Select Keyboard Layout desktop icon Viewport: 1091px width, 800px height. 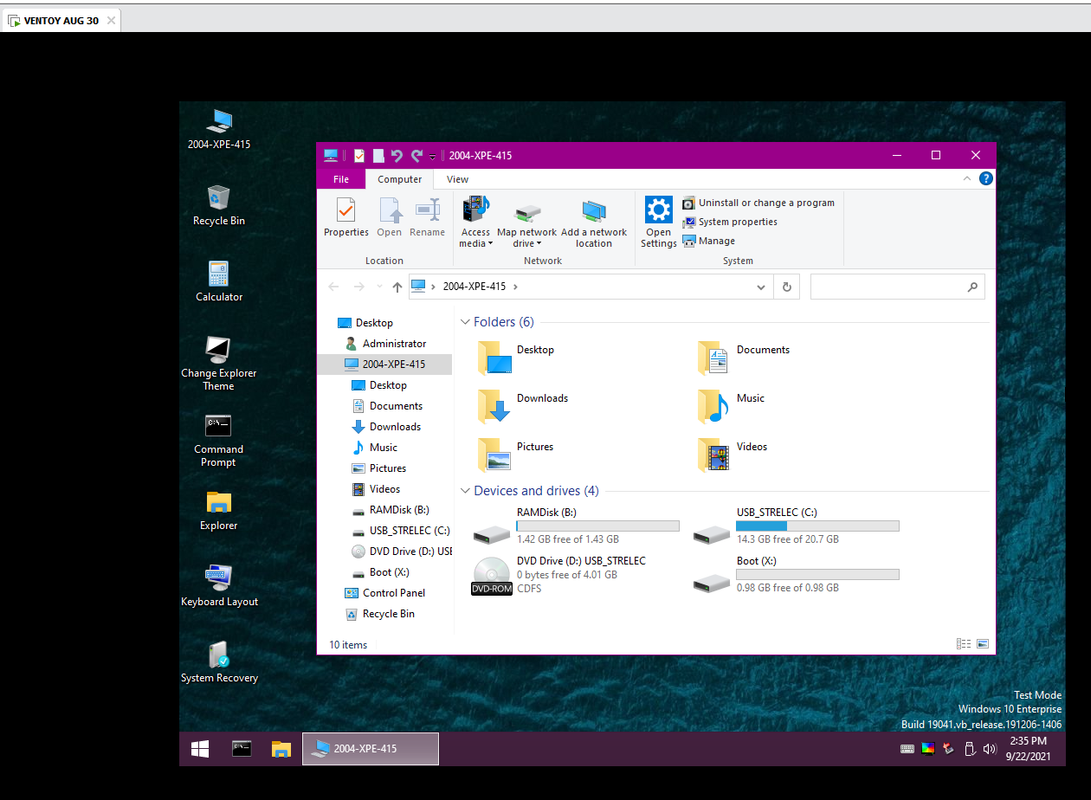(x=219, y=586)
